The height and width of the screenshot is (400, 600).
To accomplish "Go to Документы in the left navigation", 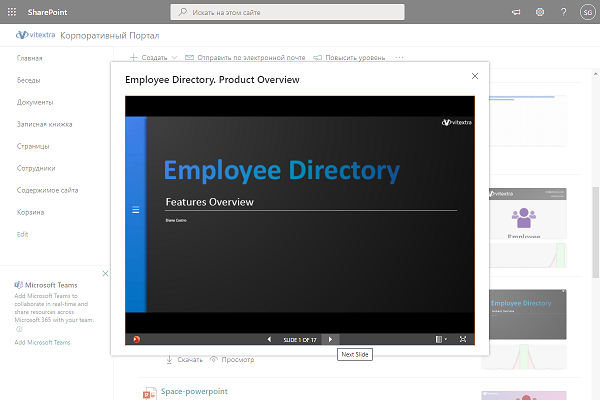I will tap(35, 102).
